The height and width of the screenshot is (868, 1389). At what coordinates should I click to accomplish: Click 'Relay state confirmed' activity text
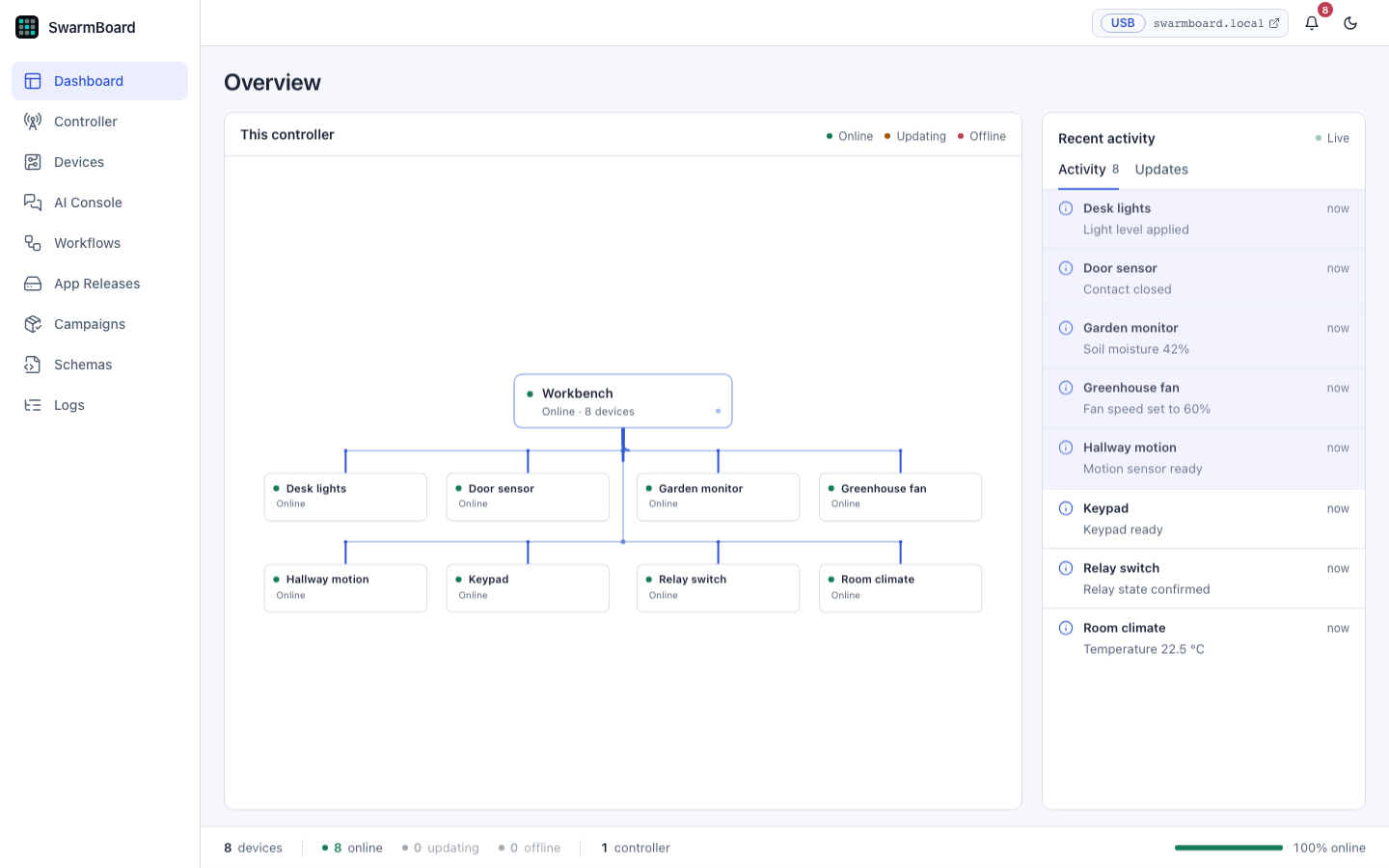coord(1146,589)
